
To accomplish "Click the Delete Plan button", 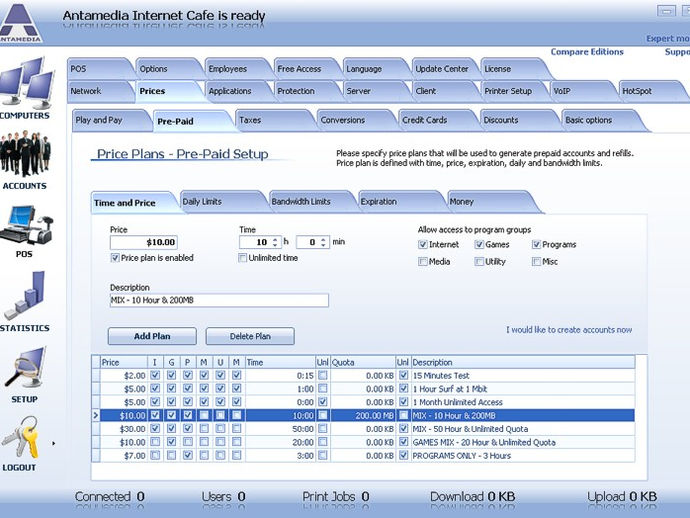I will [250, 336].
